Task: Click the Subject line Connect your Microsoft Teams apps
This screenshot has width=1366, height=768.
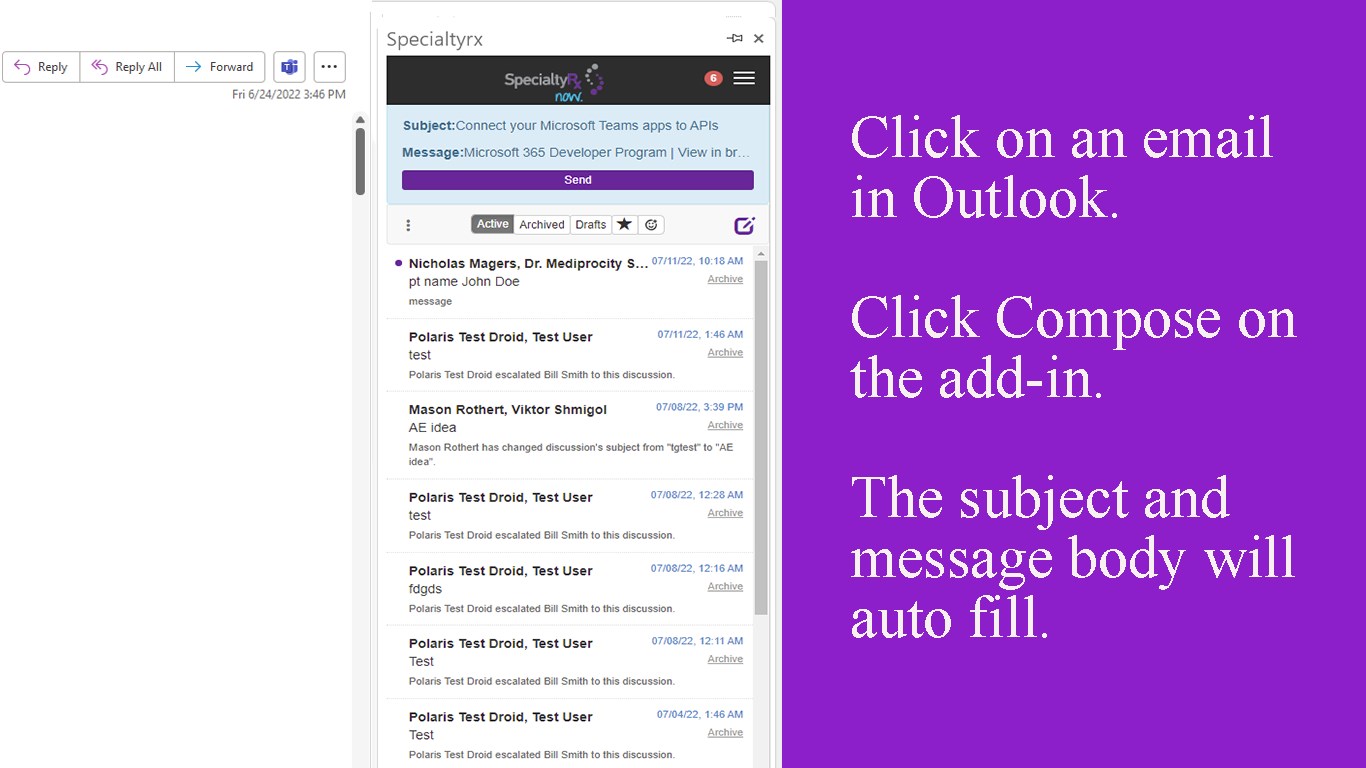Action: 560,126
